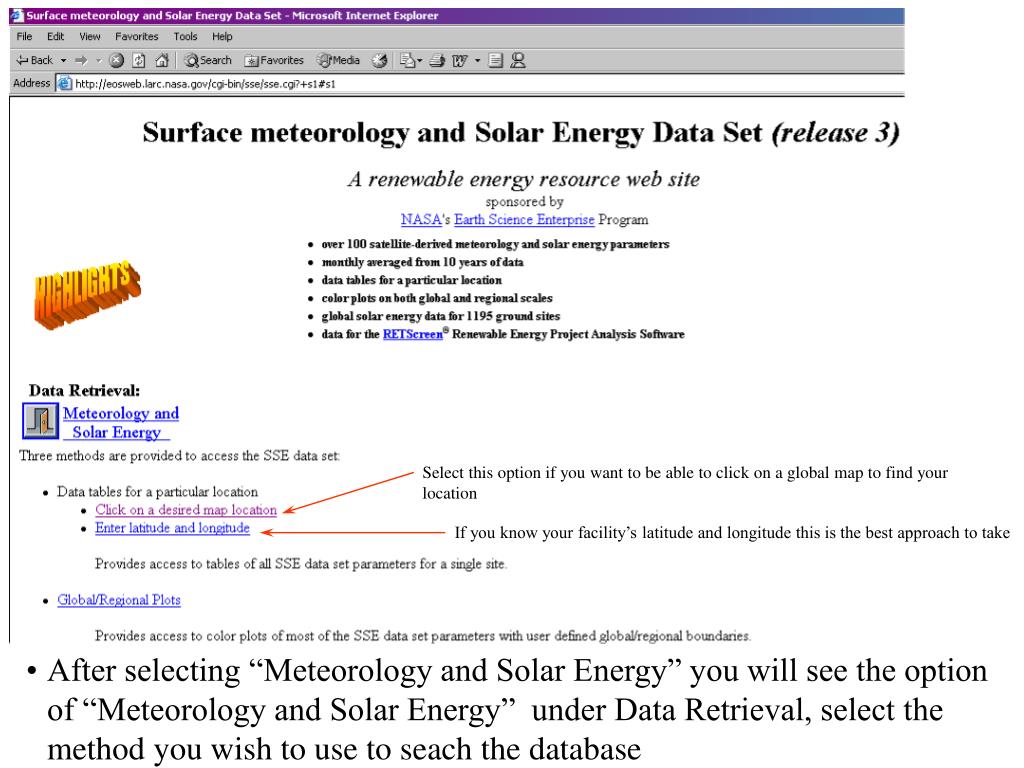
Task: Print the page with the printer icon
Action: pyautogui.click(x=437, y=61)
